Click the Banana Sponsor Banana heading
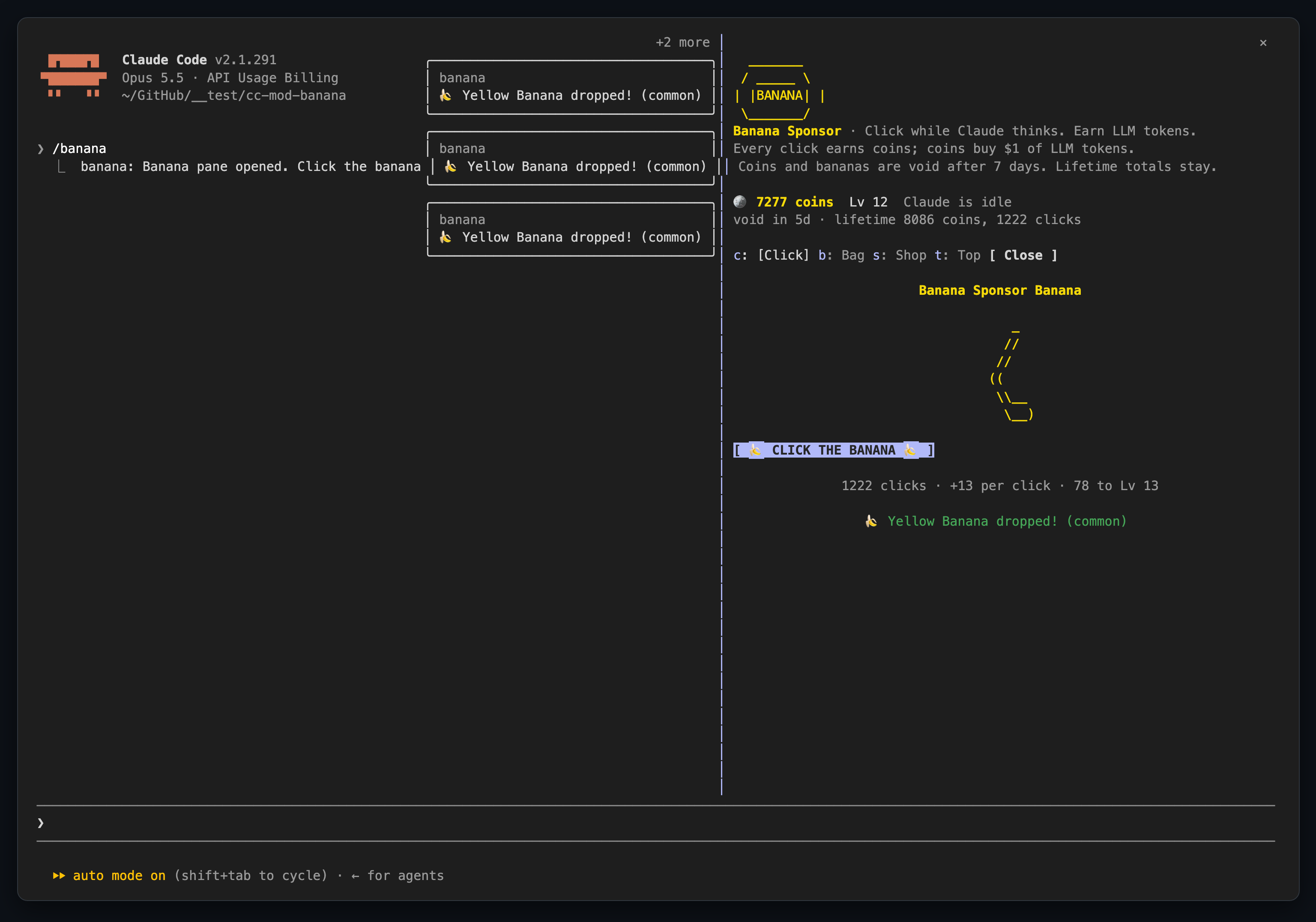The height and width of the screenshot is (922, 1316). tap(999, 290)
